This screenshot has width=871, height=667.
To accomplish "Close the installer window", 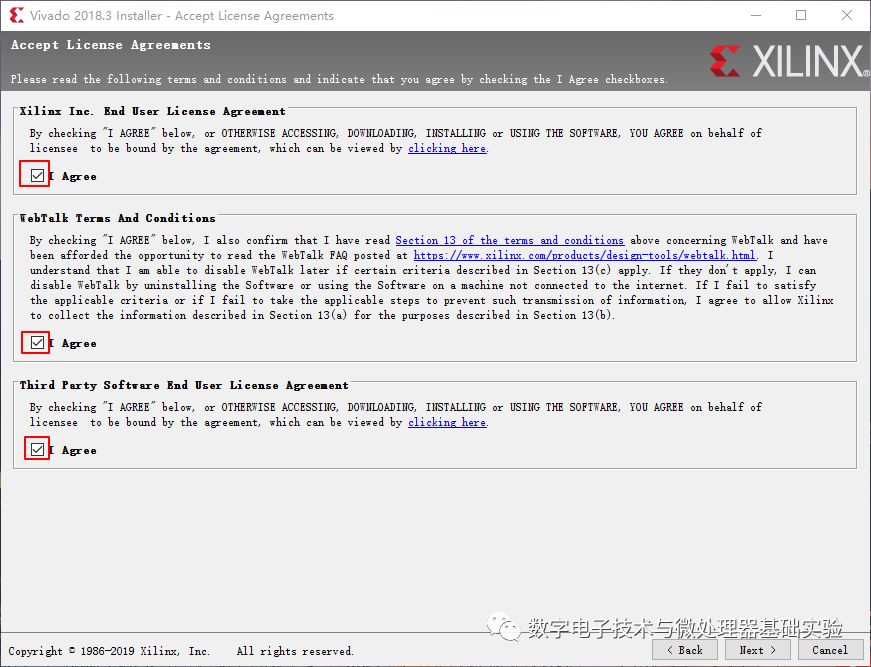I will point(847,15).
